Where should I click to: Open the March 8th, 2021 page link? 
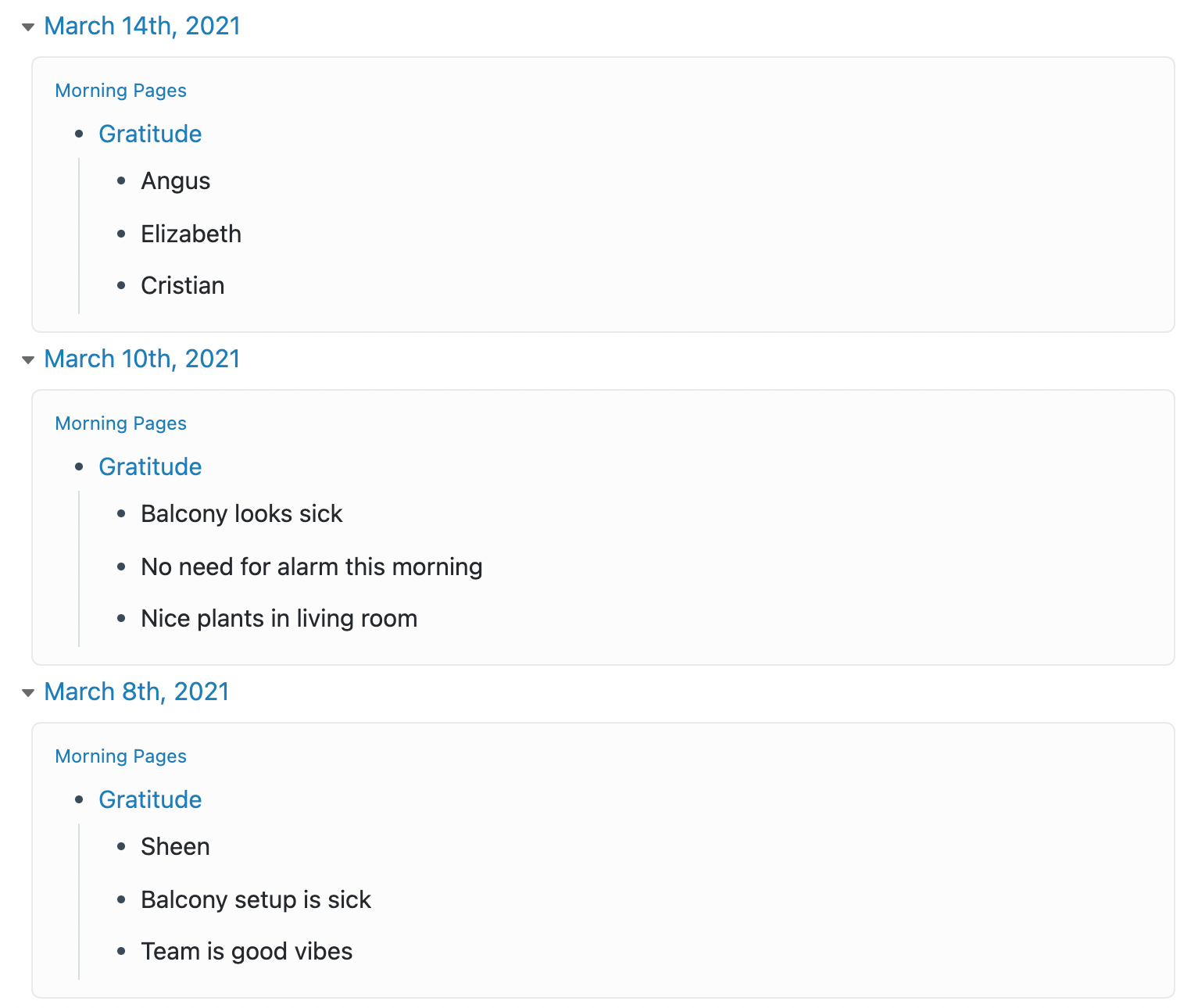point(137,692)
